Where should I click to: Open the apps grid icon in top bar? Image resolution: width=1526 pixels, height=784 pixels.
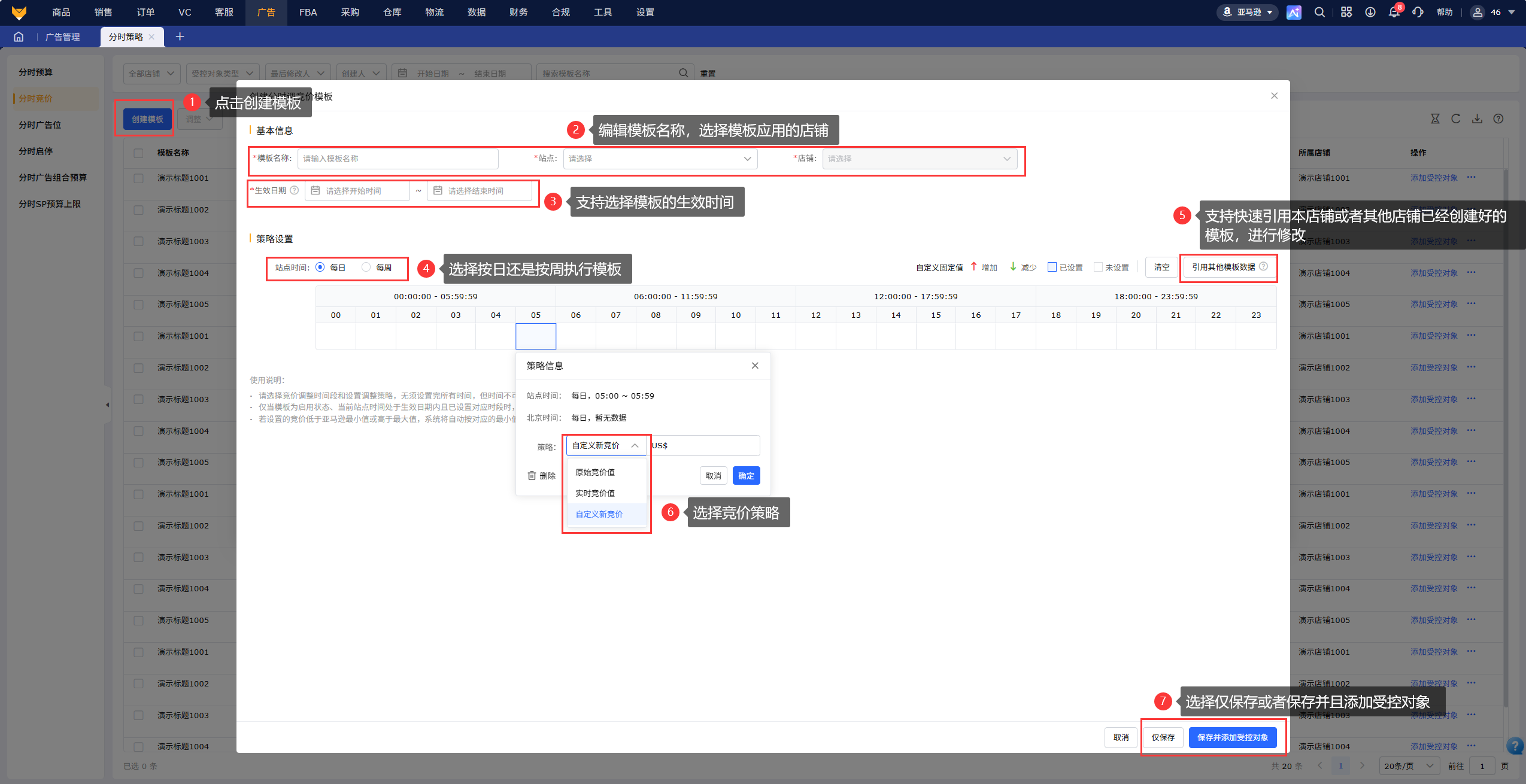click(1346, 12)
